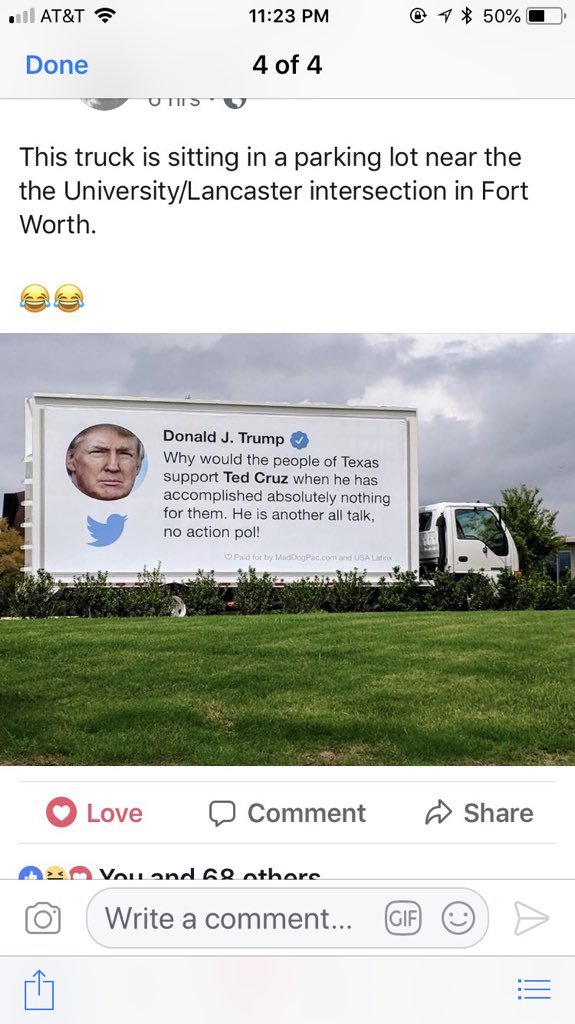This screenshot has height=1024, width=575.
Task: Tap the Comment button label
Action: [x=306, y=813]
